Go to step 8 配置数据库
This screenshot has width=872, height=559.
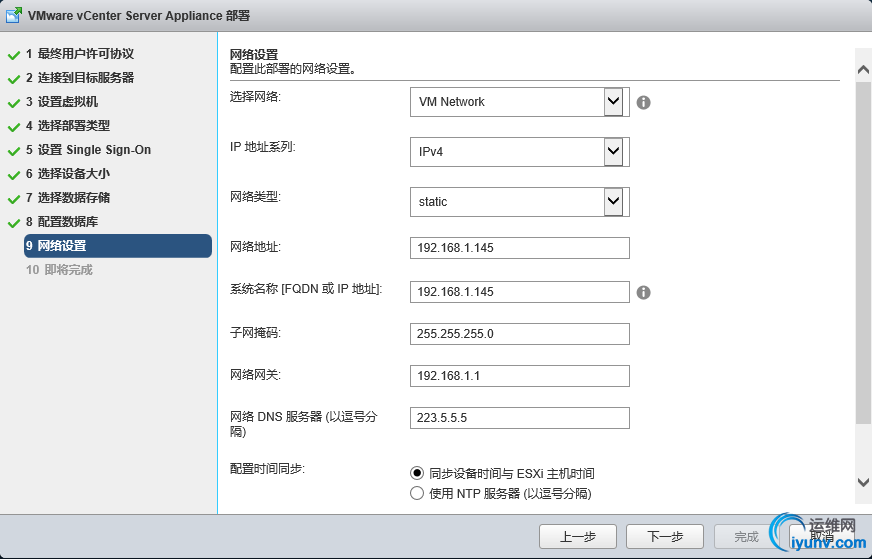[x=61, y=221]
